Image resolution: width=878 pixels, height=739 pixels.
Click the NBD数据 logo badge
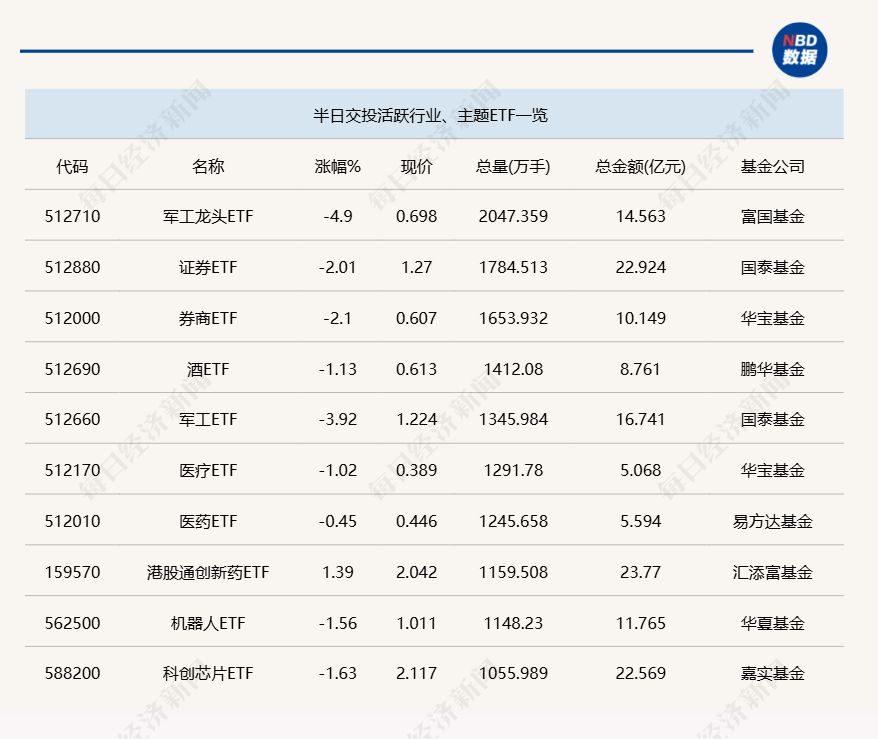[x=799, y=50]
